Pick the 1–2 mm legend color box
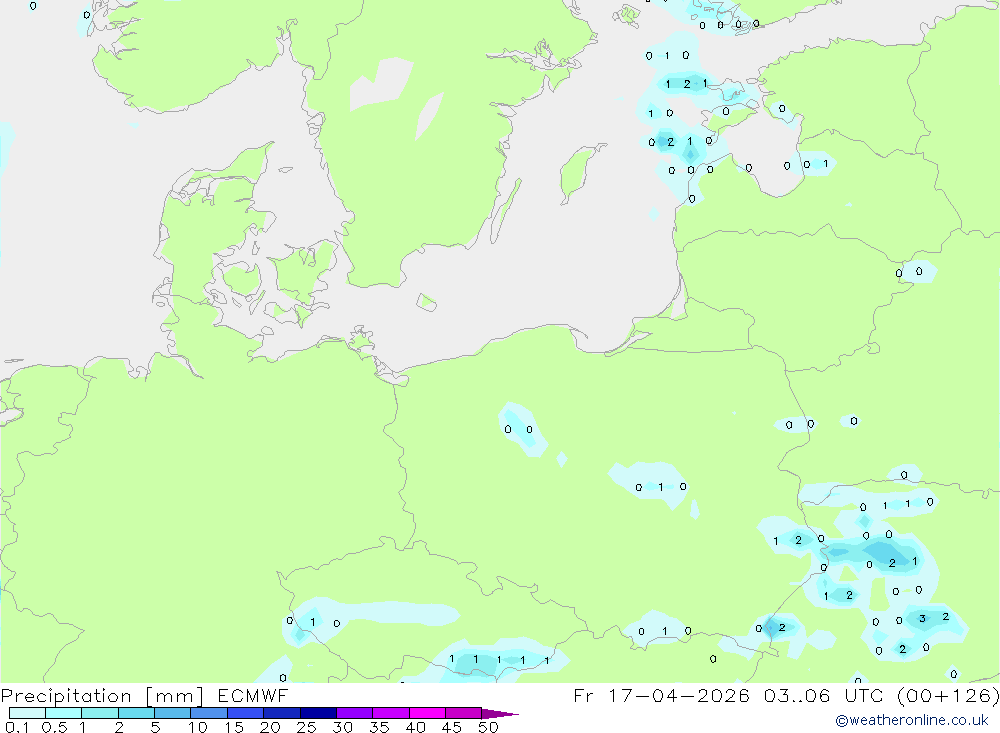Viewport: 1000px width, 733px height. tap(100, 713)
